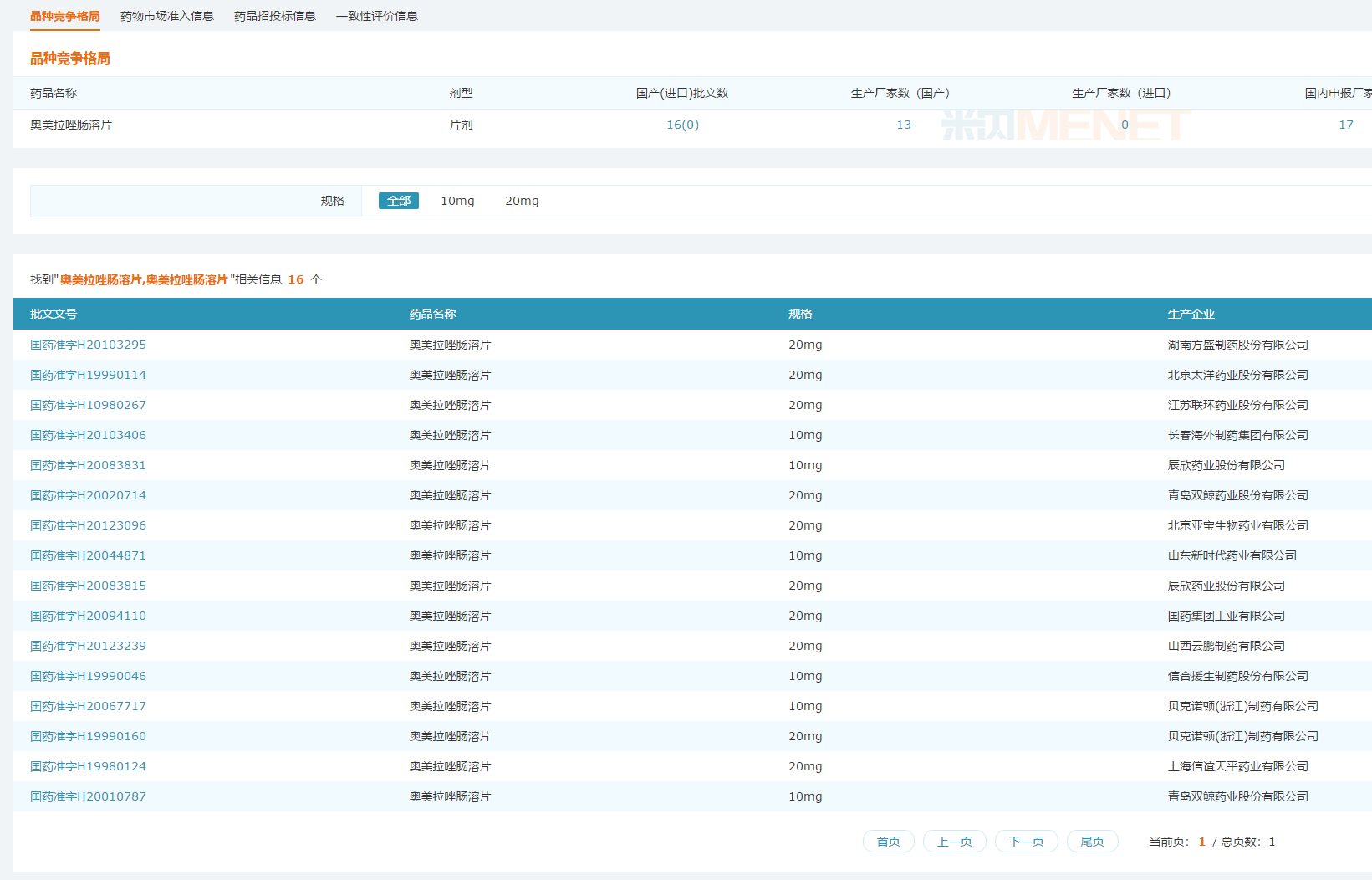Select the 一致性评价信息 tab

click(376, 16)
